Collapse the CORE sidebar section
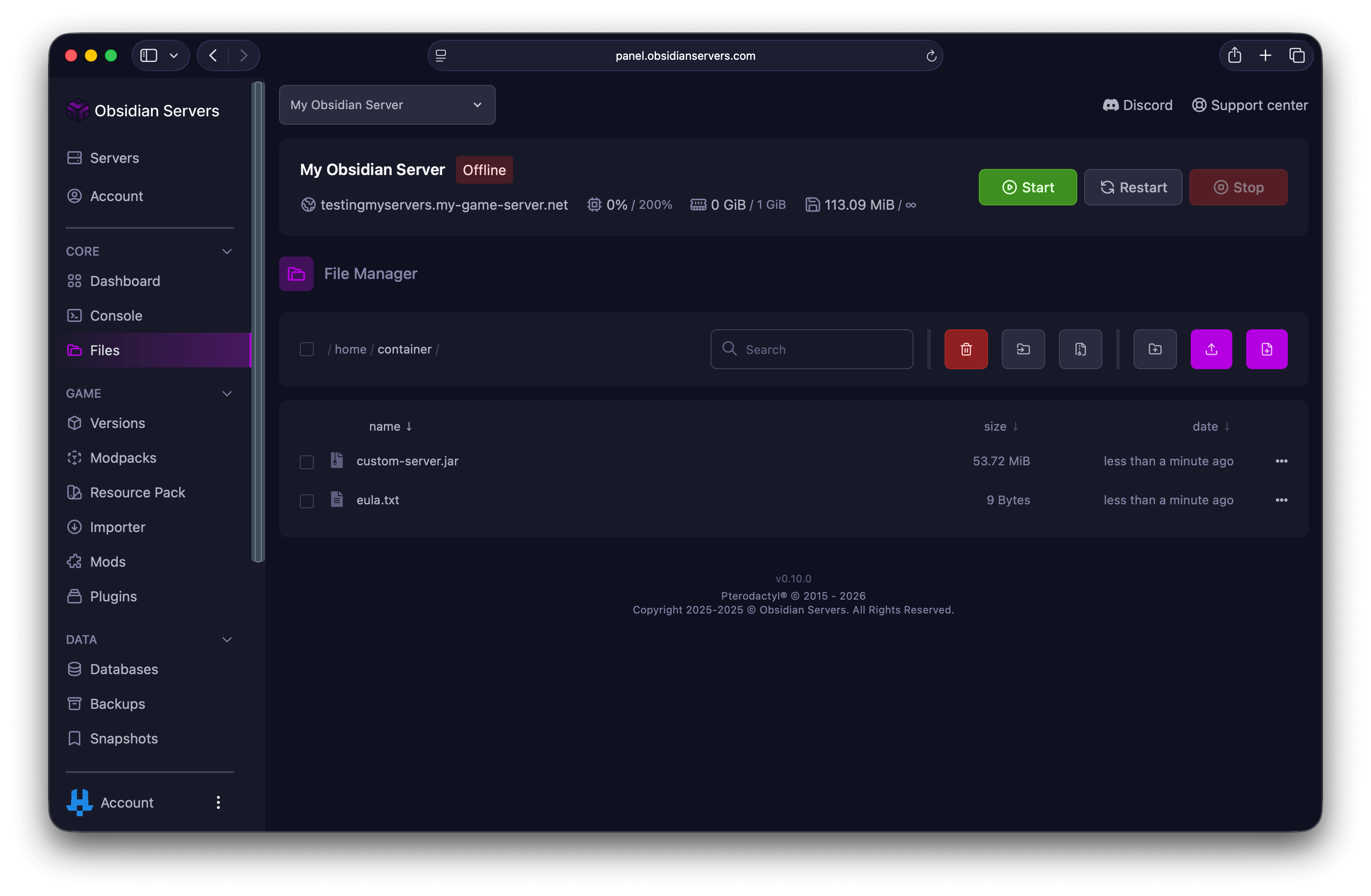The image size is (1371, 896). point(227,252)
